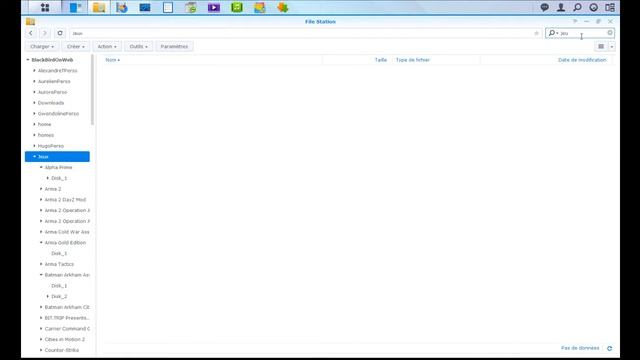
Task: Open the Créer dropdown menu
Action: 76,47
